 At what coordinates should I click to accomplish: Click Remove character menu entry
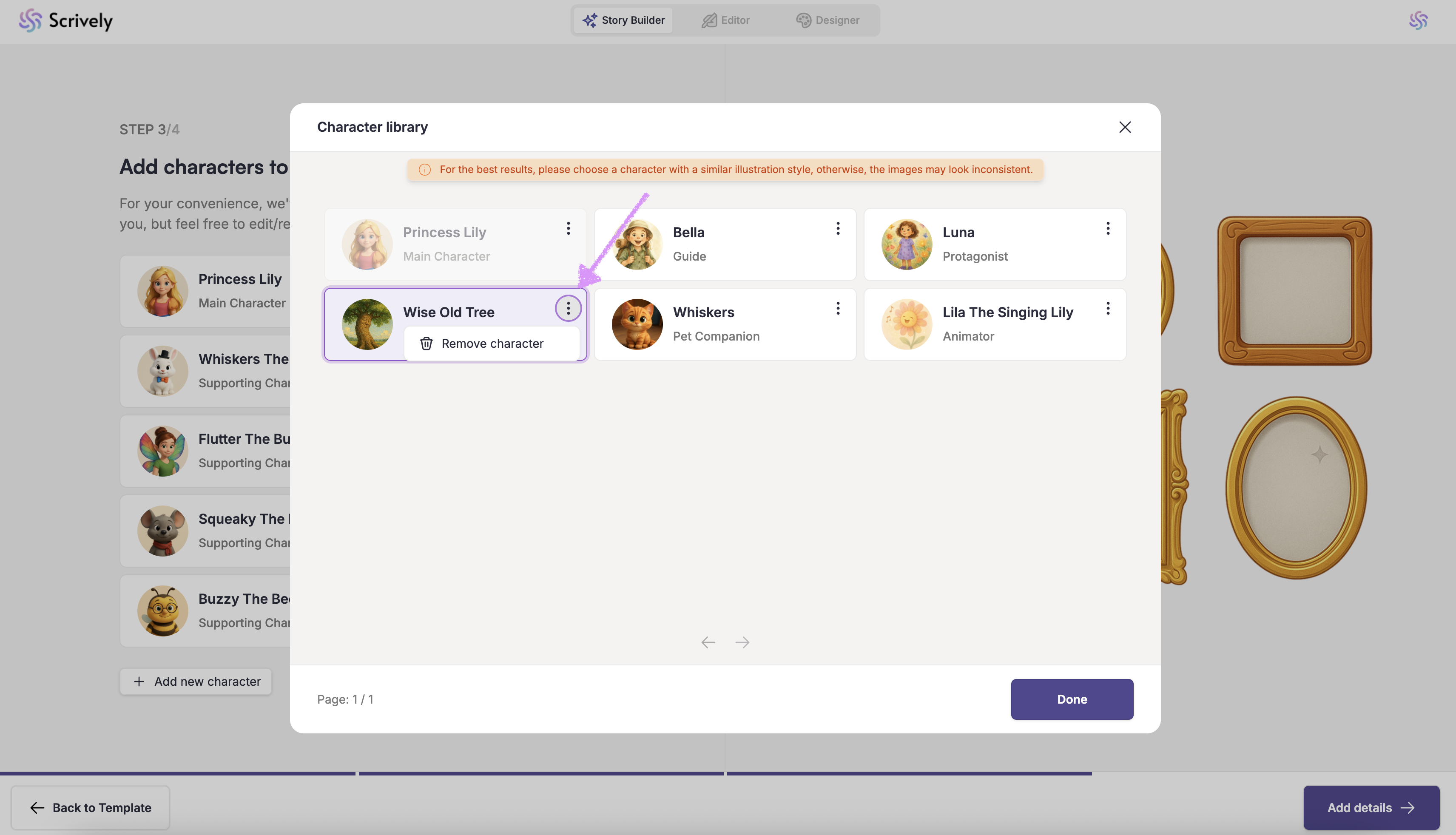(492, 344)
